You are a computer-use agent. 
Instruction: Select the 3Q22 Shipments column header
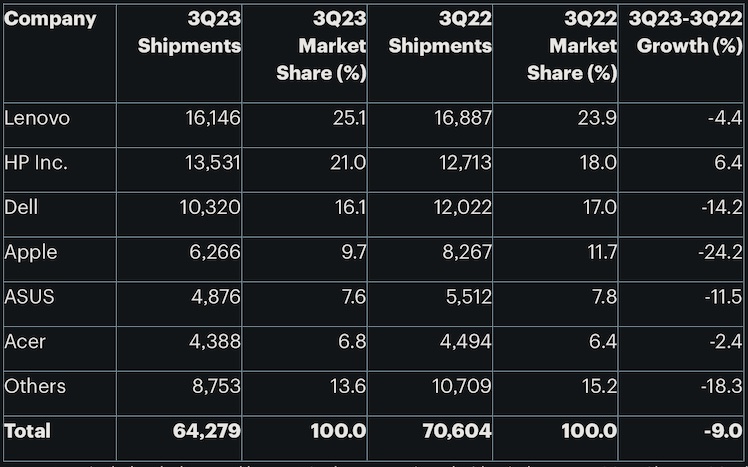tap(440, 33)
